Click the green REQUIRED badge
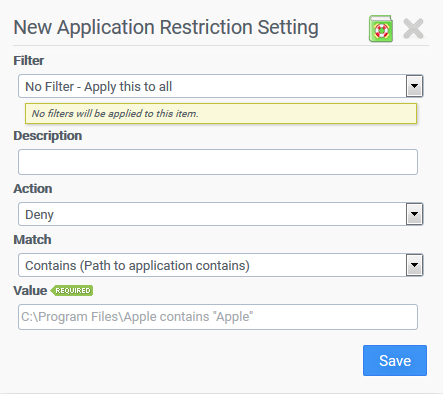This screenshot has width=443, height=394. (72, 291)
